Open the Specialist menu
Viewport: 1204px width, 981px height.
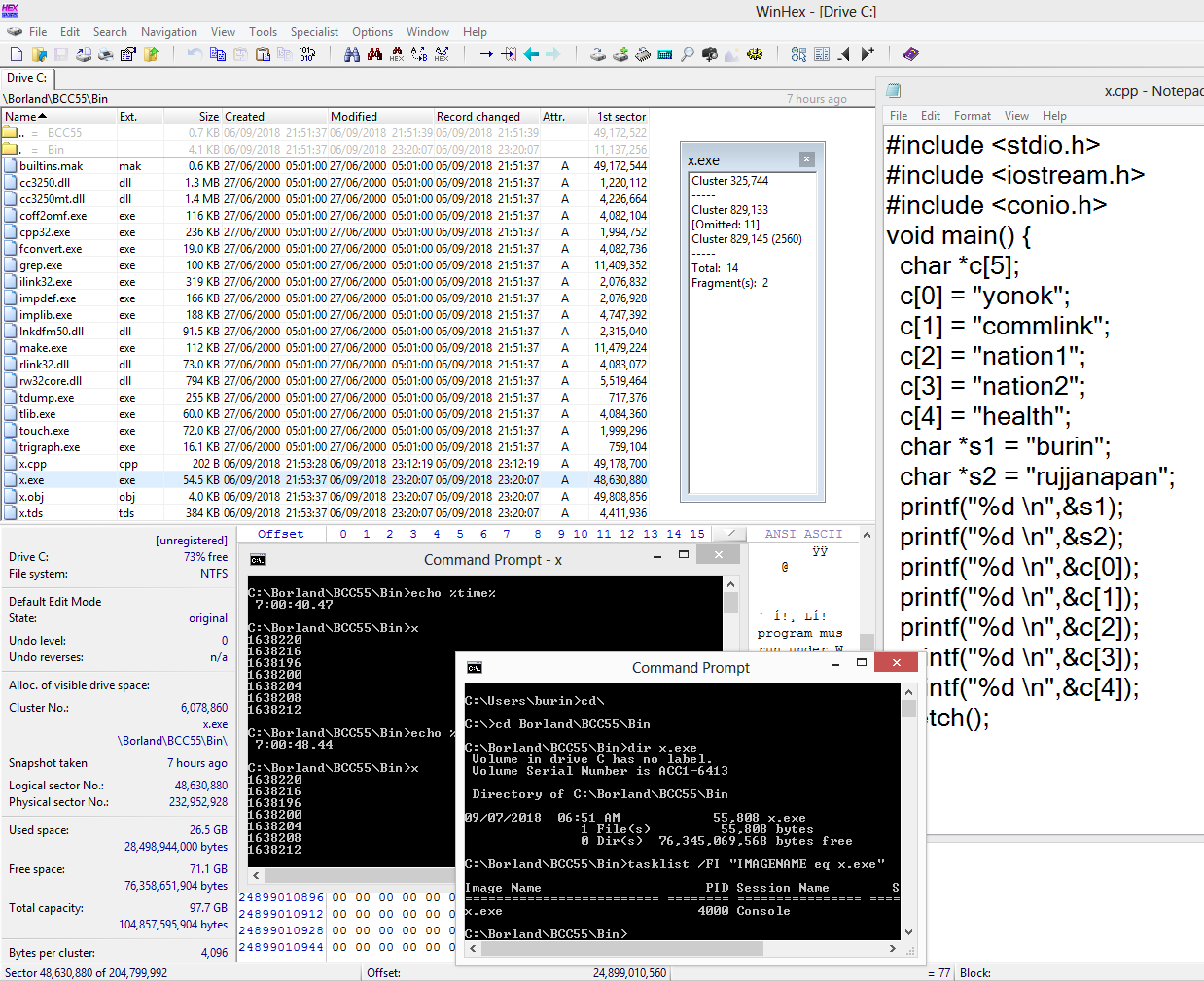(x=314, y=32)
